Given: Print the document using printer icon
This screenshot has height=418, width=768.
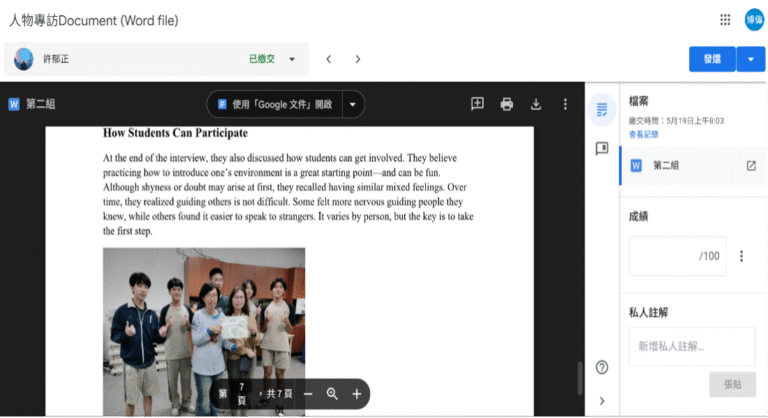Looking at the screenshot, I should (507, 104).
